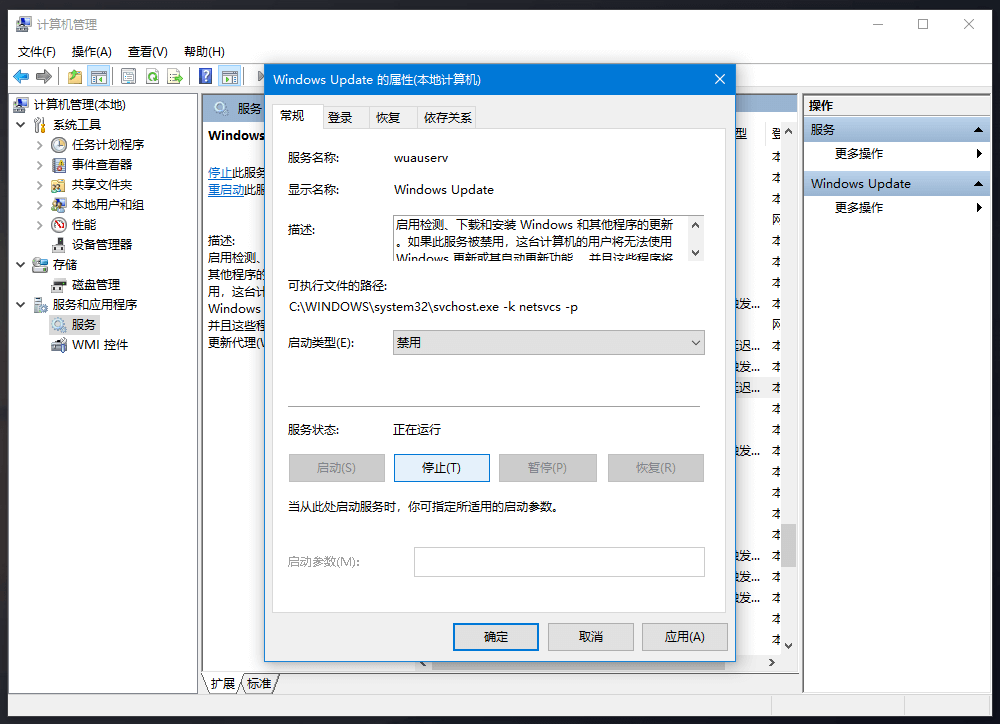
Task: Click the WMI 控件 icon in tree
Action: tap(59, 345)
